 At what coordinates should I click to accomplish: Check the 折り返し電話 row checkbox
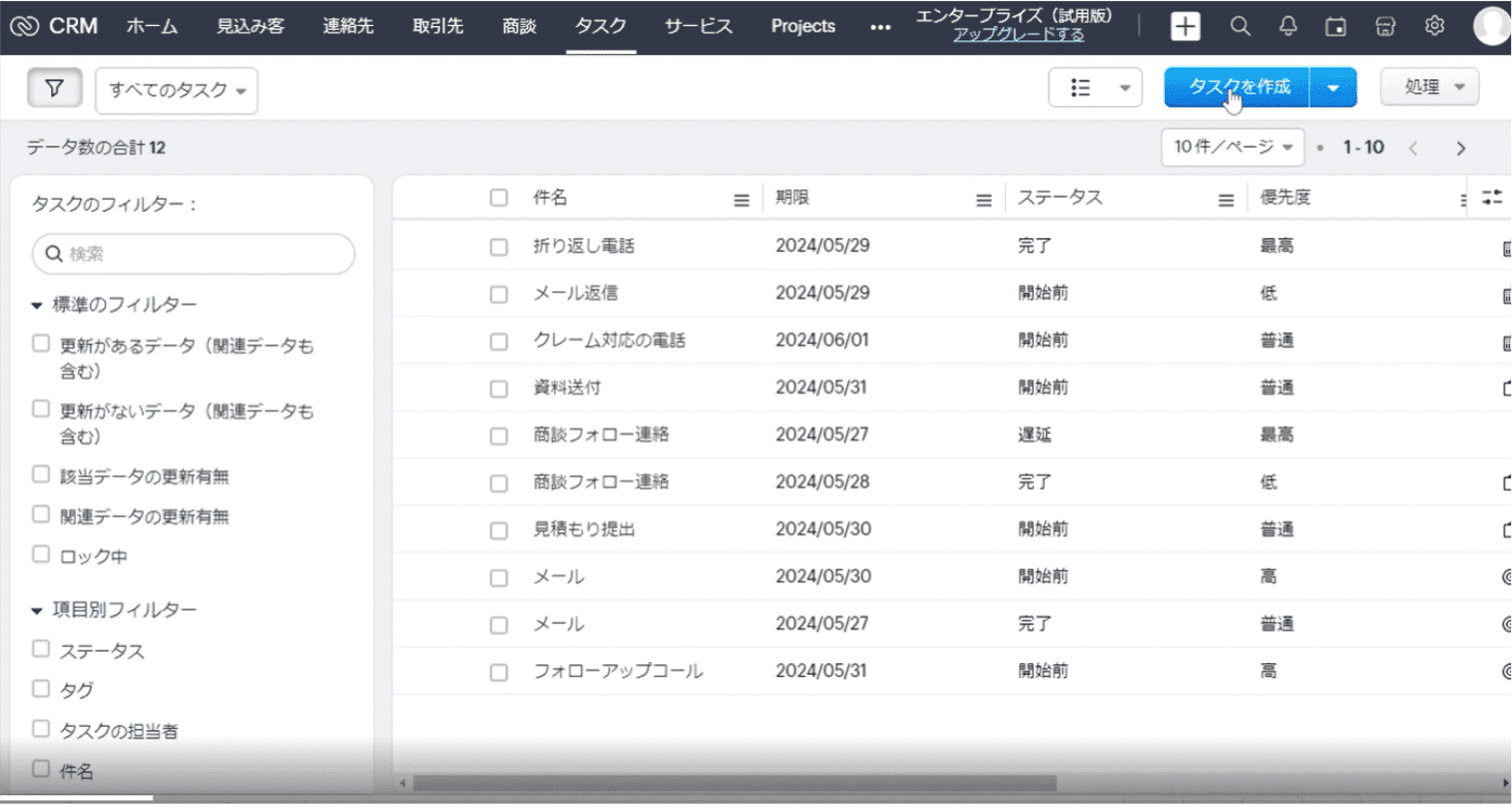498,247
